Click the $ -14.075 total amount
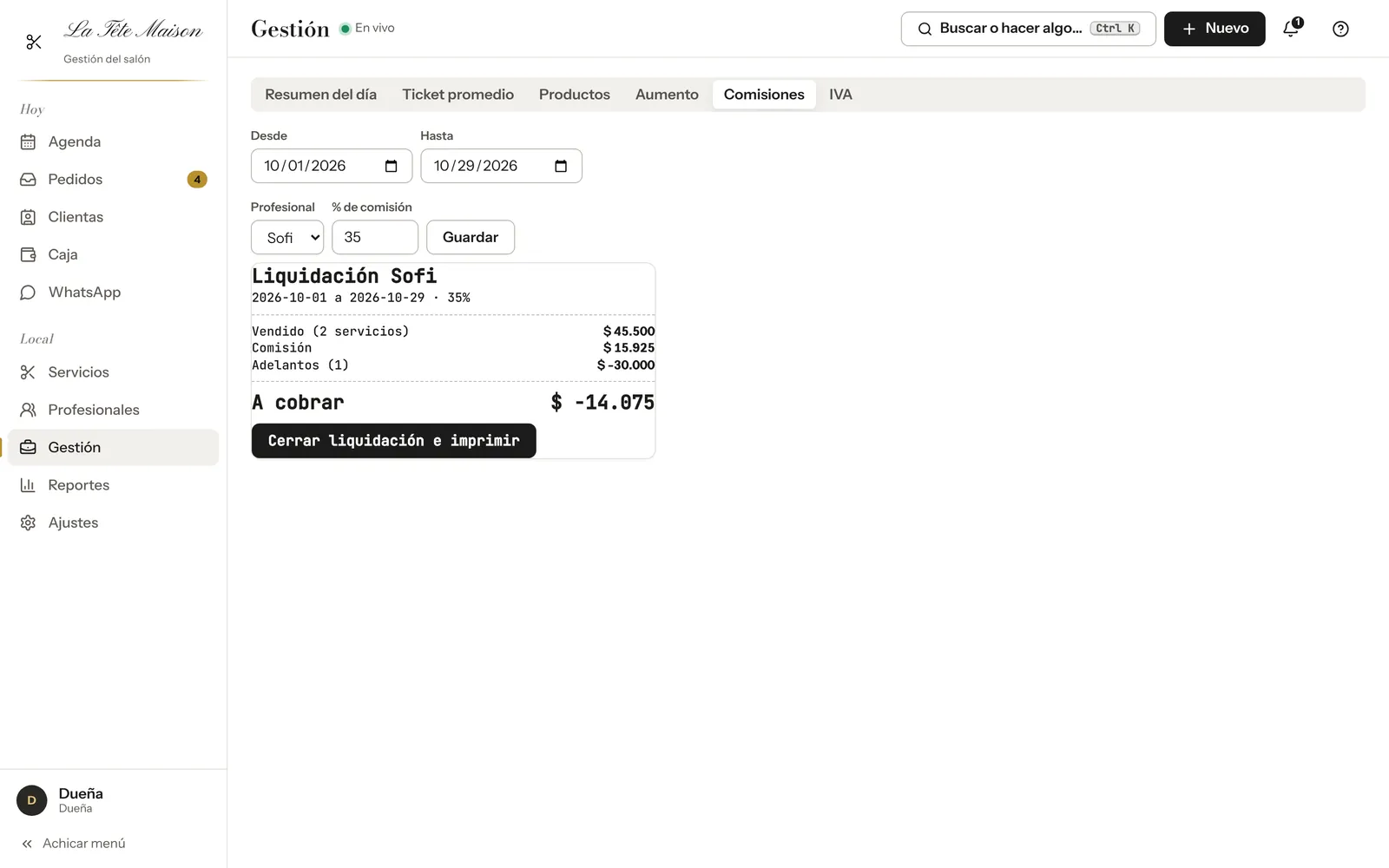Screen dimensions: 1389x868 click(x=602, y=403)
